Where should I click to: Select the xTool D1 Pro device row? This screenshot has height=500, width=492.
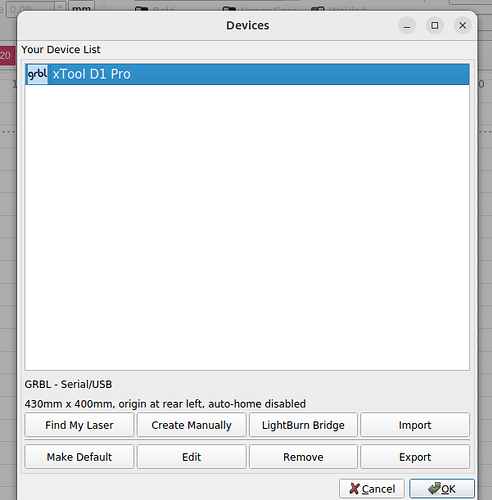(247, 74)
